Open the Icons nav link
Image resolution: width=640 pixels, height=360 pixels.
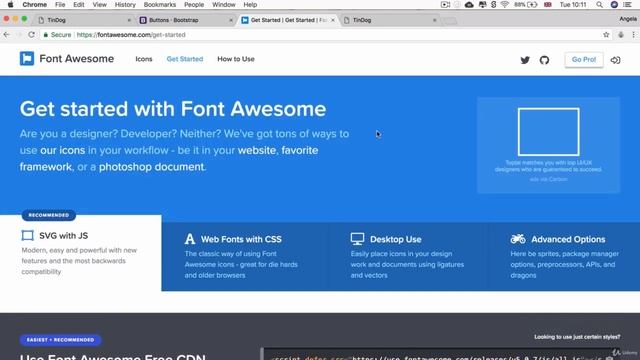tap(144, 59)
